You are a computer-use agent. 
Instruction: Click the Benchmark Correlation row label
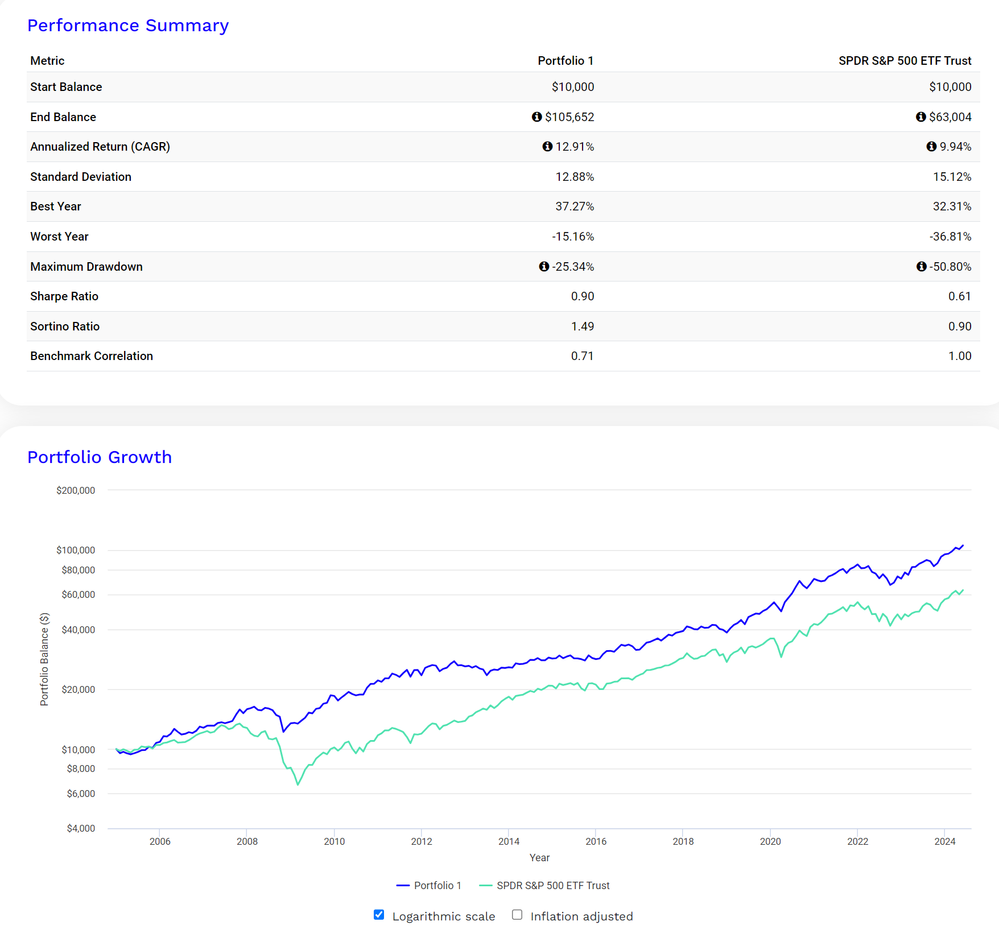[92, 356]
